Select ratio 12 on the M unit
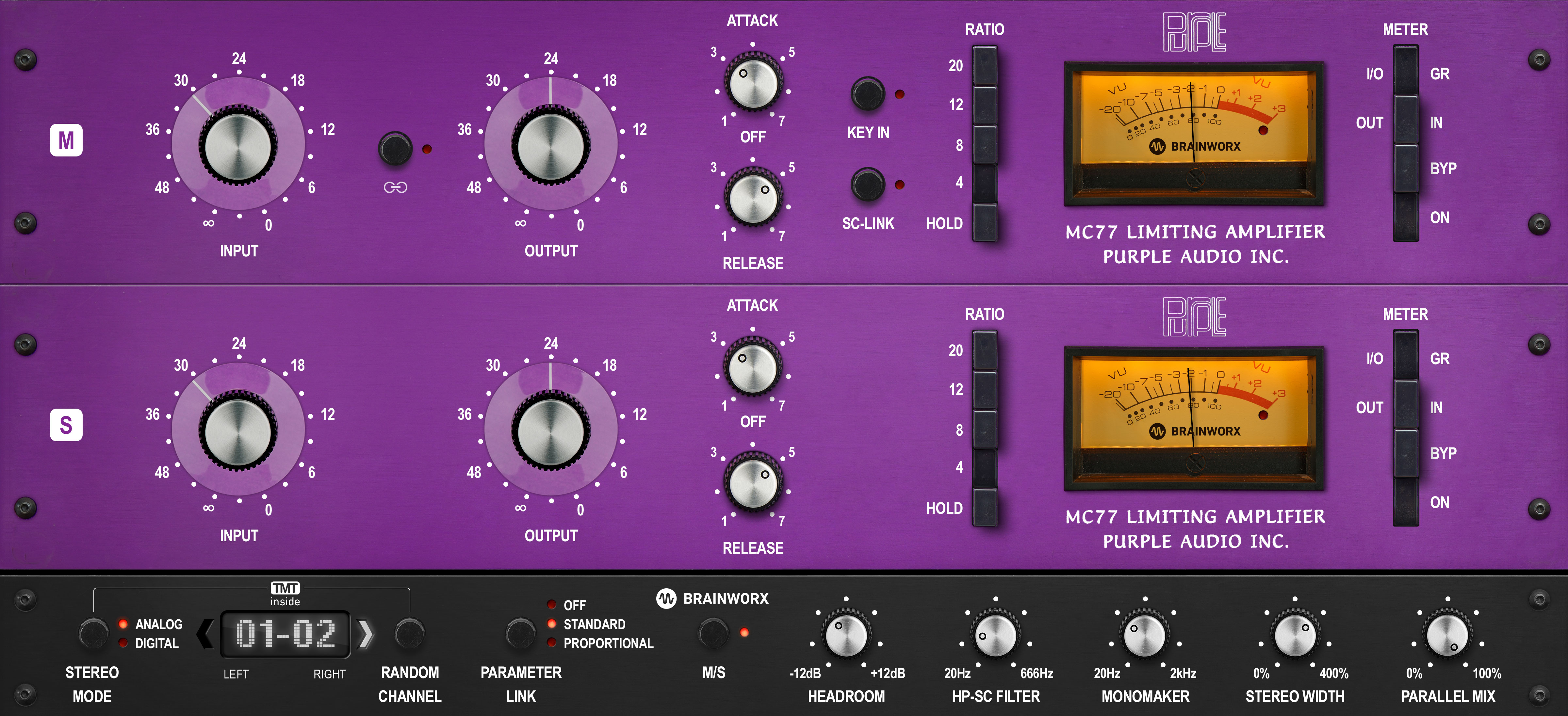Image resolution: width=1568 pixels, height=716 pixels. pos(985,105)
